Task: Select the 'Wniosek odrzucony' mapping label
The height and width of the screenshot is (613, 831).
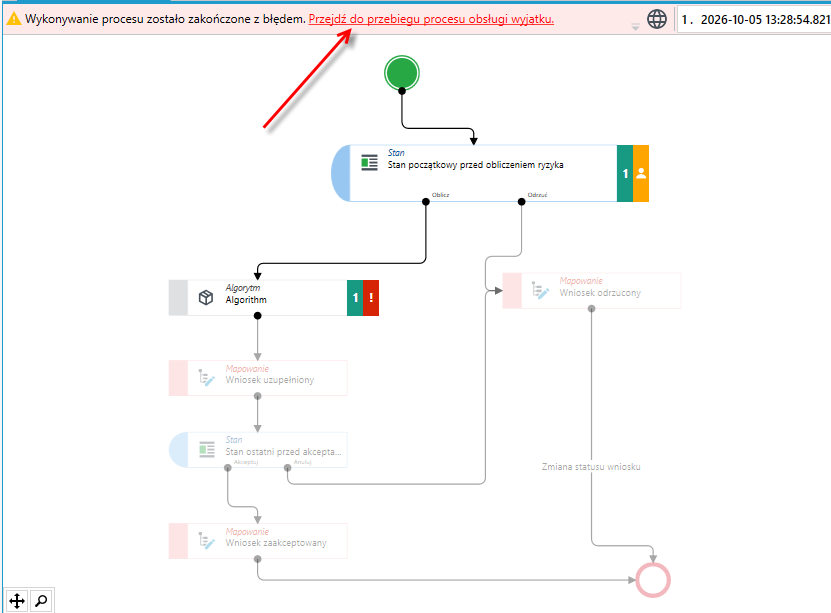Action: [x=600, y=293]
